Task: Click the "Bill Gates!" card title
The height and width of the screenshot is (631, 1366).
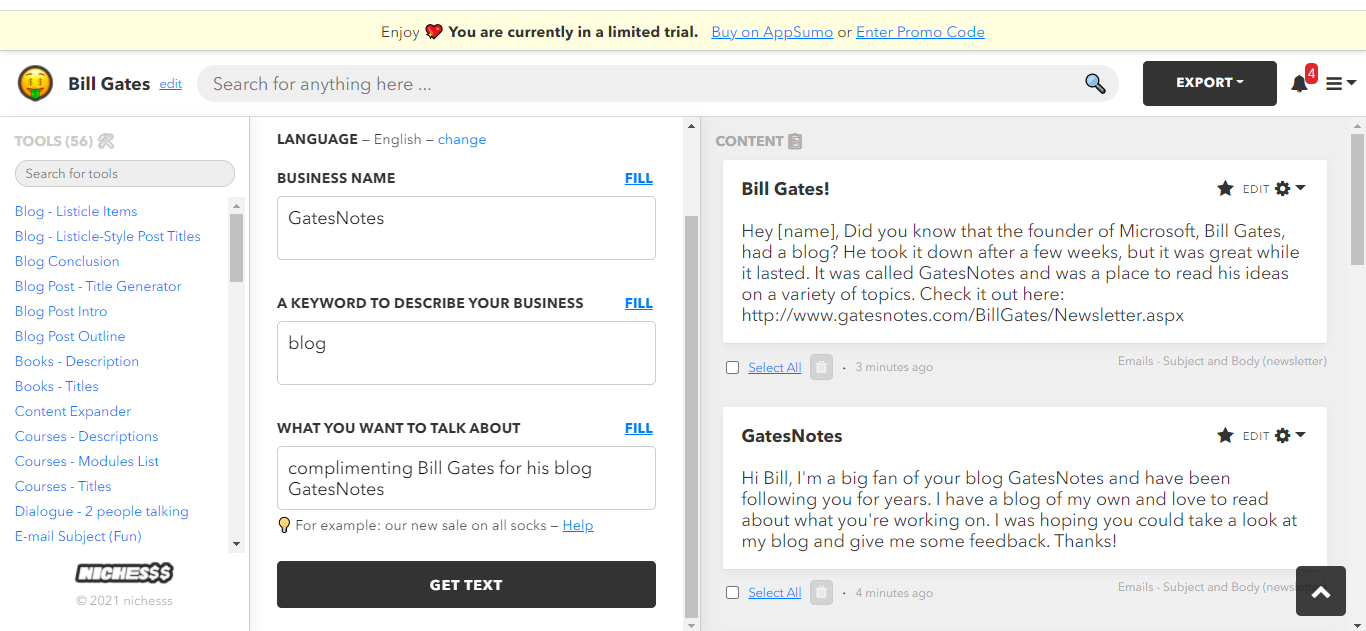Action: click(786, 189)
